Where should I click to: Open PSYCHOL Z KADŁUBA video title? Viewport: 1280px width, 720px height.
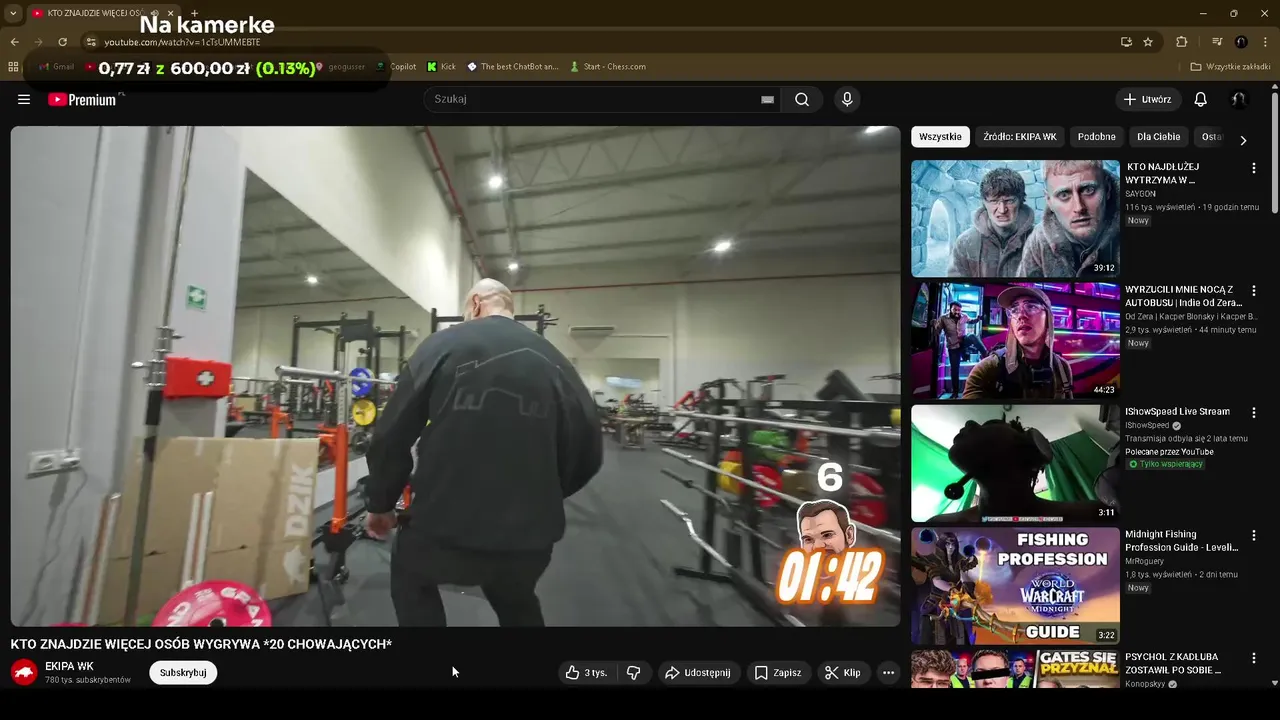click(1174, 664)
